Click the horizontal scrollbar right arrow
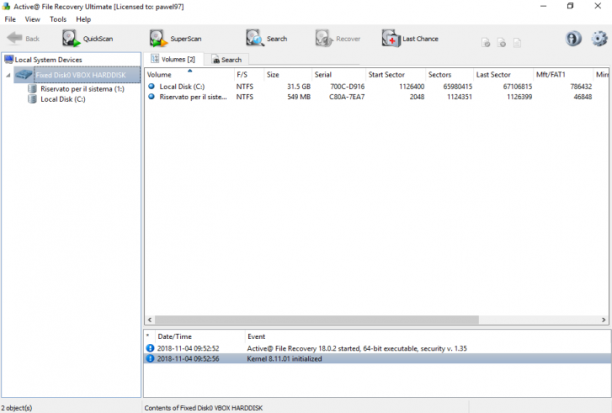The height and width of the screenshot is (413, 612). point(603,320)
